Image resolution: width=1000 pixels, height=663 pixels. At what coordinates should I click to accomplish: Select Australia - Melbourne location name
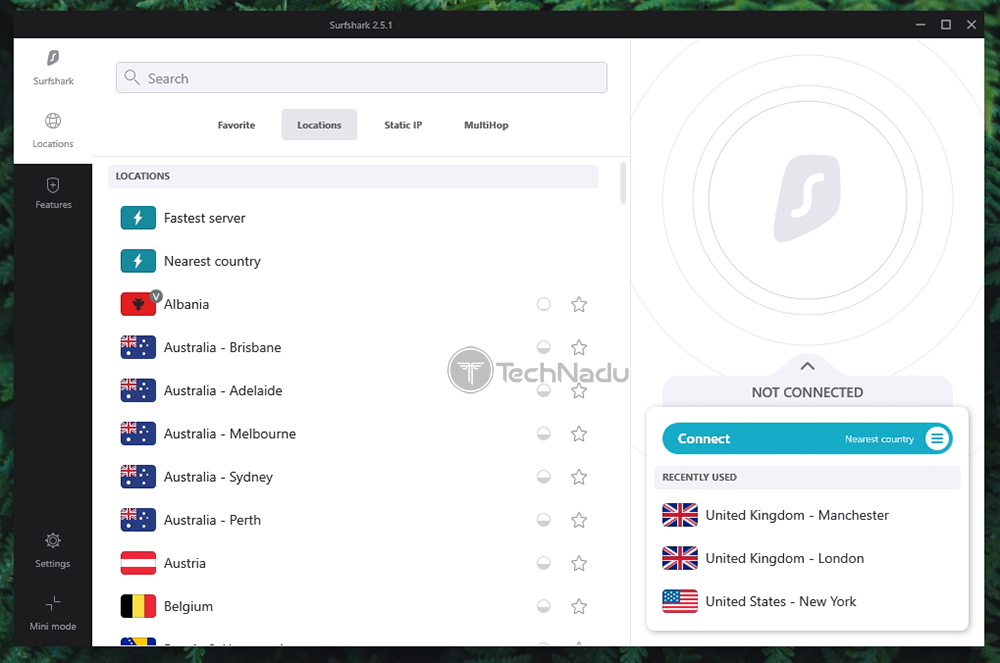click(230, 434)
